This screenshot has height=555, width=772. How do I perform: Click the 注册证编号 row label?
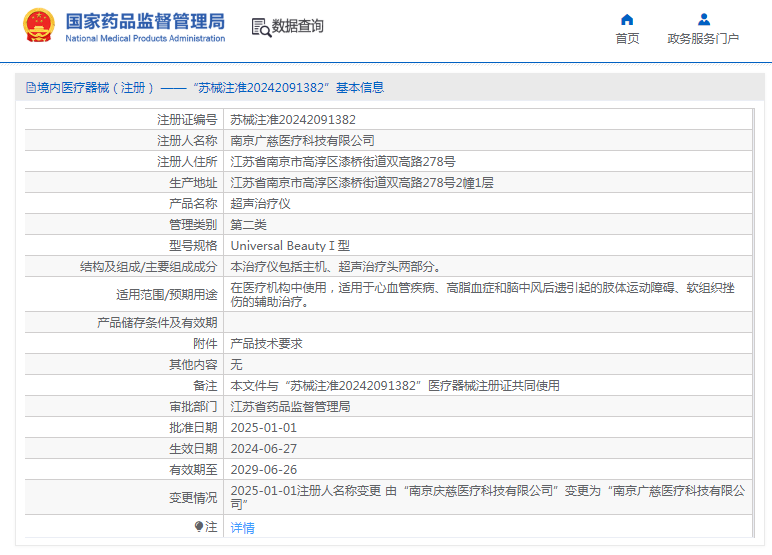[187, 120]
